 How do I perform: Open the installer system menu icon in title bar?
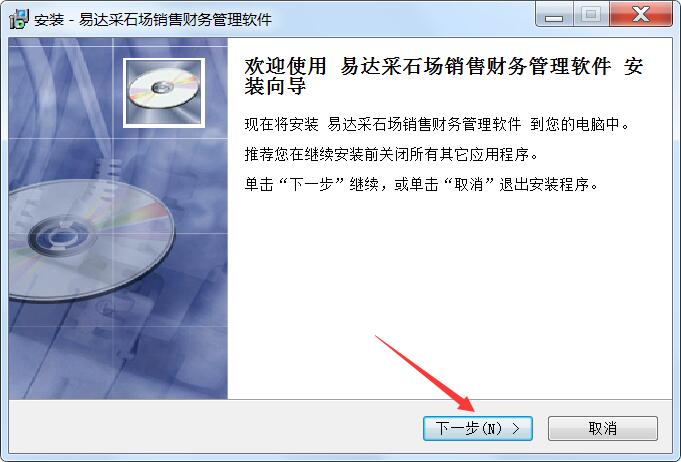[19, 19]
